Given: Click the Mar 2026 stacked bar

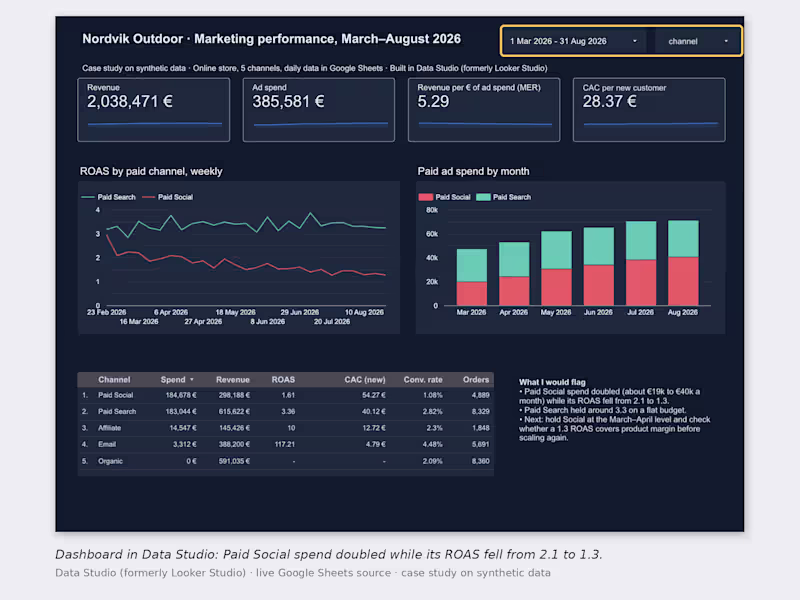Looking at the screenshot, I should click(471, 277).
